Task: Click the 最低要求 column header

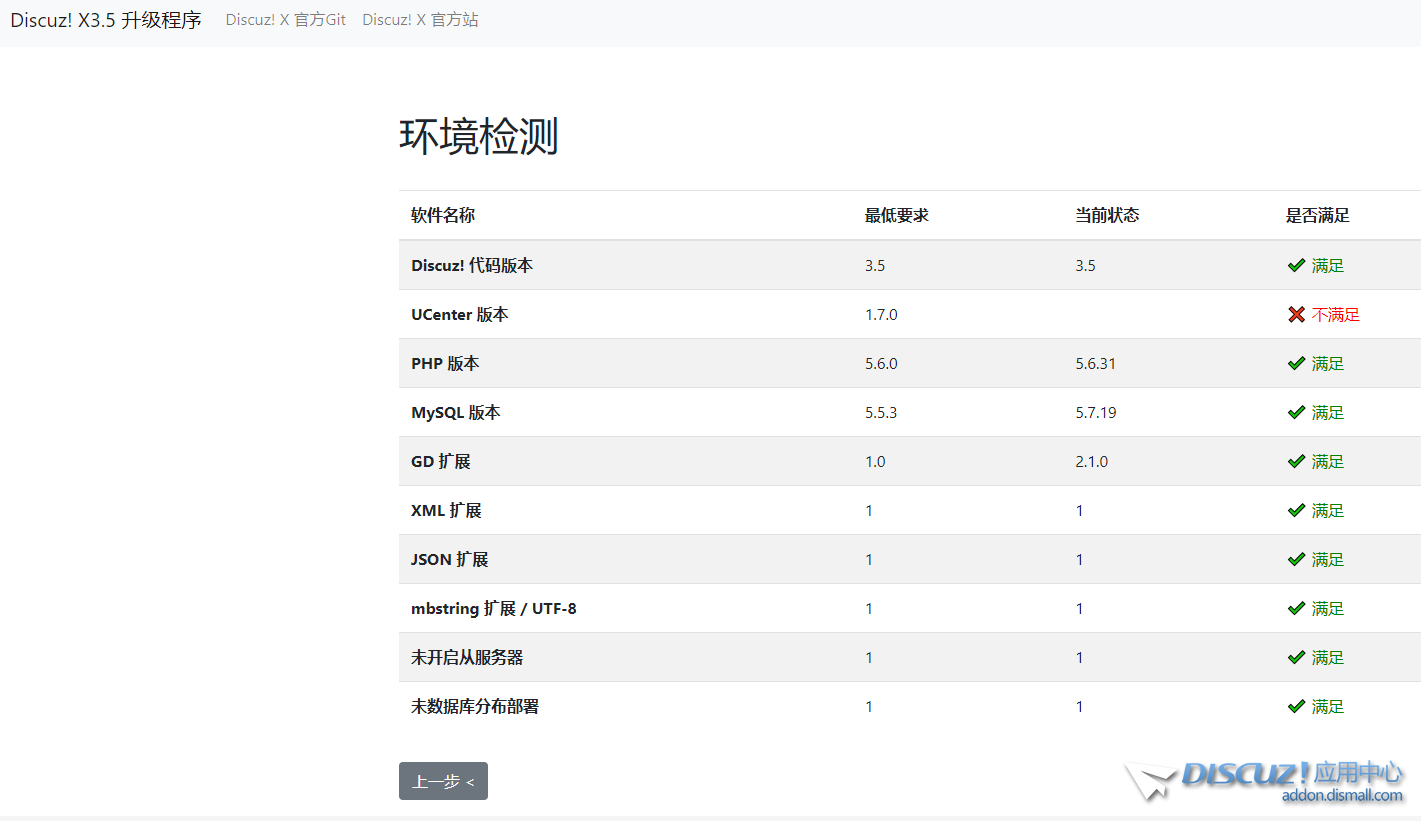Action: tap(897, 215)
